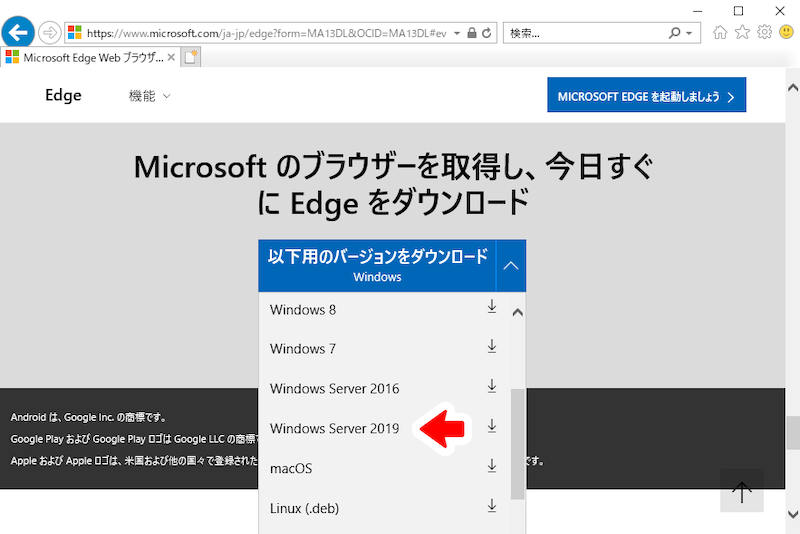This screenshot has width=800, height=534.
Task: Collapse the download version dropdown chevron
Action: pyautogui.click(x=511, y=266)
